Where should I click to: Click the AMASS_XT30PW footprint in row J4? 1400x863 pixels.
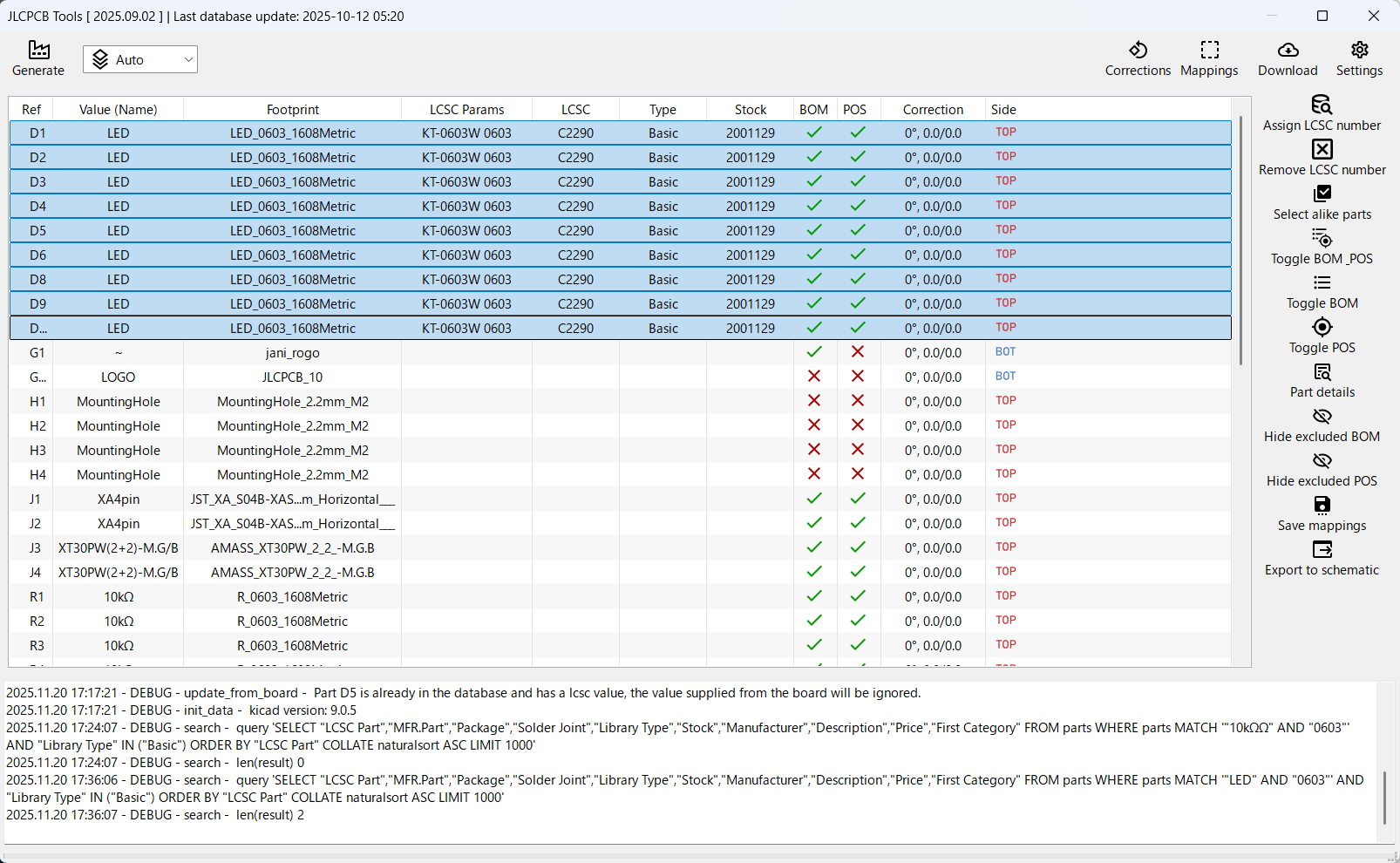click(x=293, y=572)
